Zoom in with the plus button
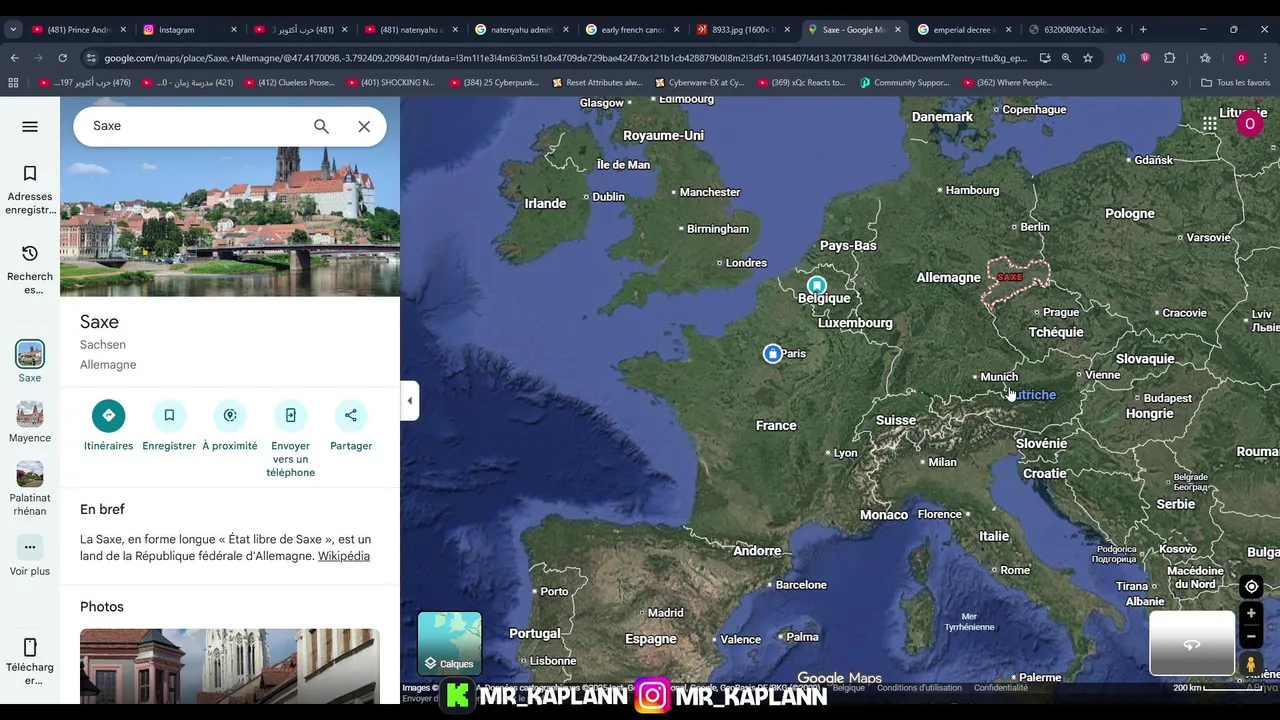The height and width of the screenshot is (720, 1280). [1251, 613]
